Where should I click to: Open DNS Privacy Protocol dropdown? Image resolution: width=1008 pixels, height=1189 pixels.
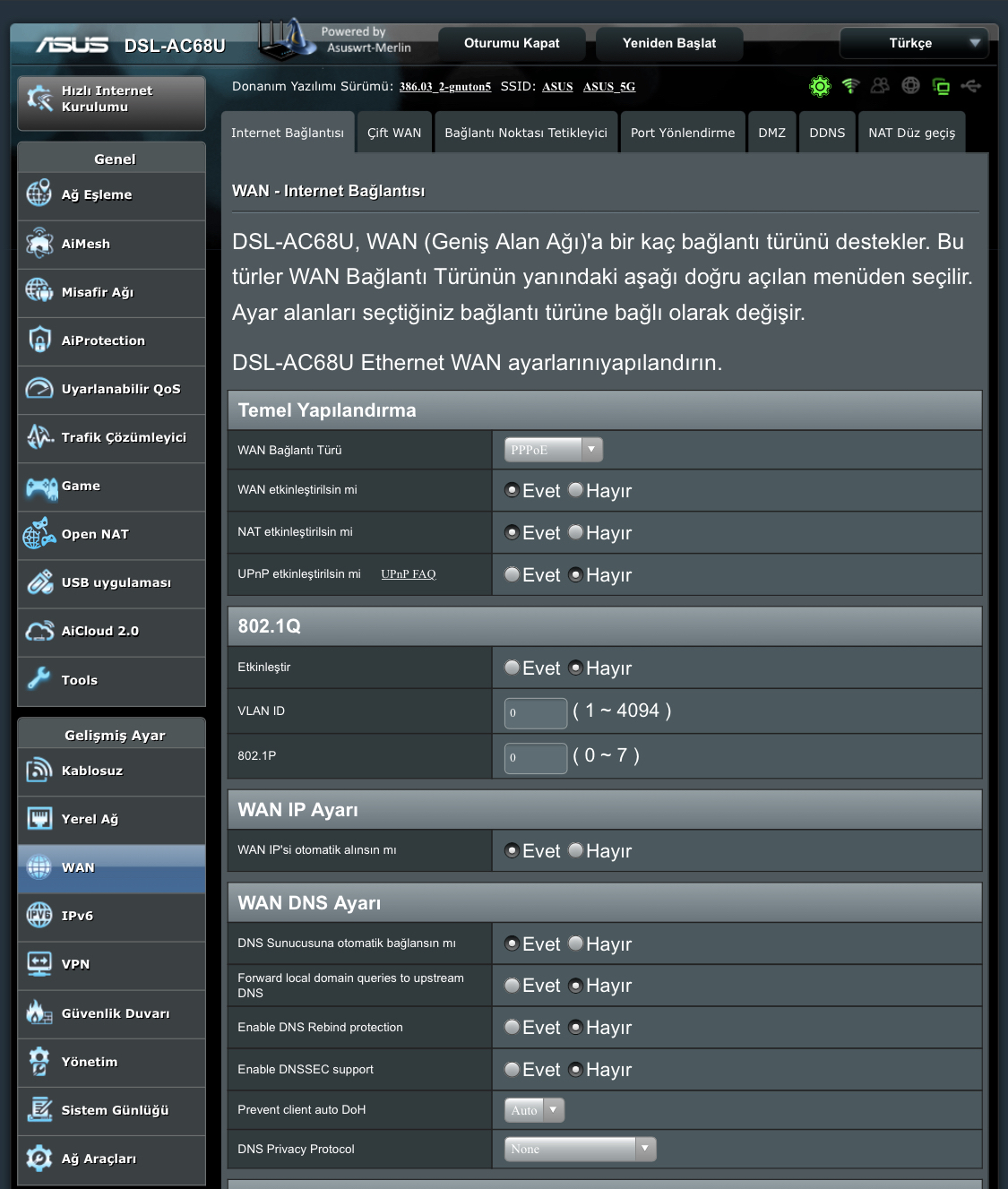(x=580, y=1149)
